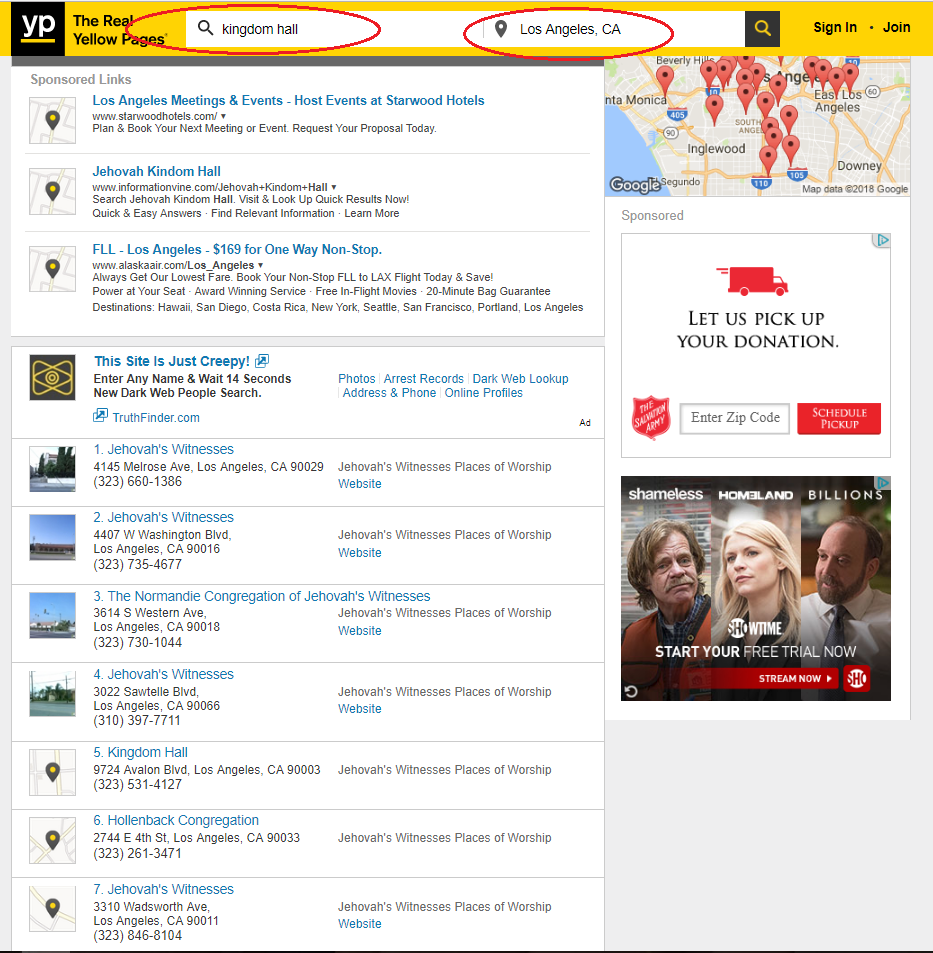The width and height of the screenshot is (933, 953).
Task: Click the map placeholder icon for 3310 Wadsworth Ave listing
Action: [x=53, y=909]
